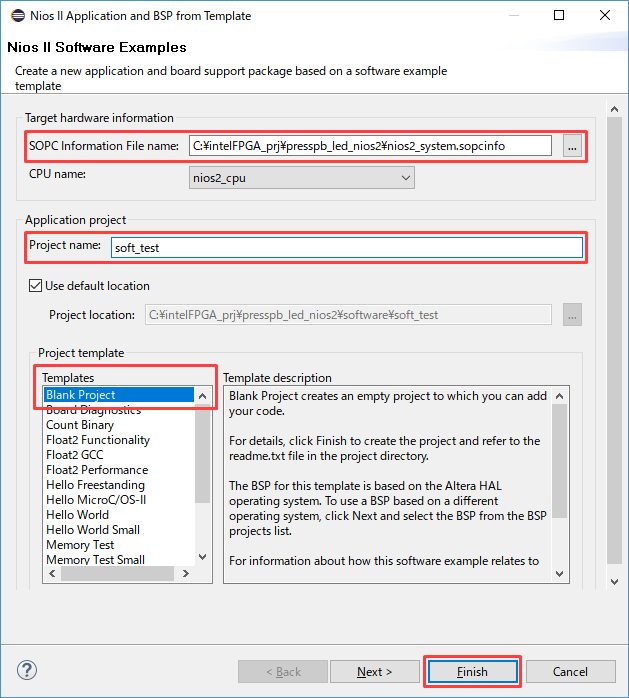Click the Next button

(374, 671)
